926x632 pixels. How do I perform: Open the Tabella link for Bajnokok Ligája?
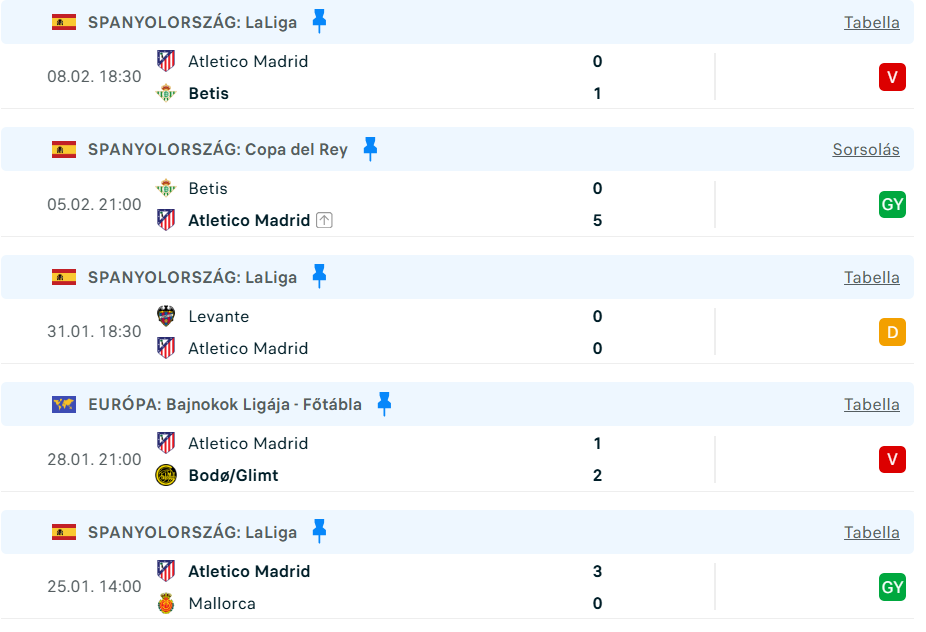tap(871, 404)
